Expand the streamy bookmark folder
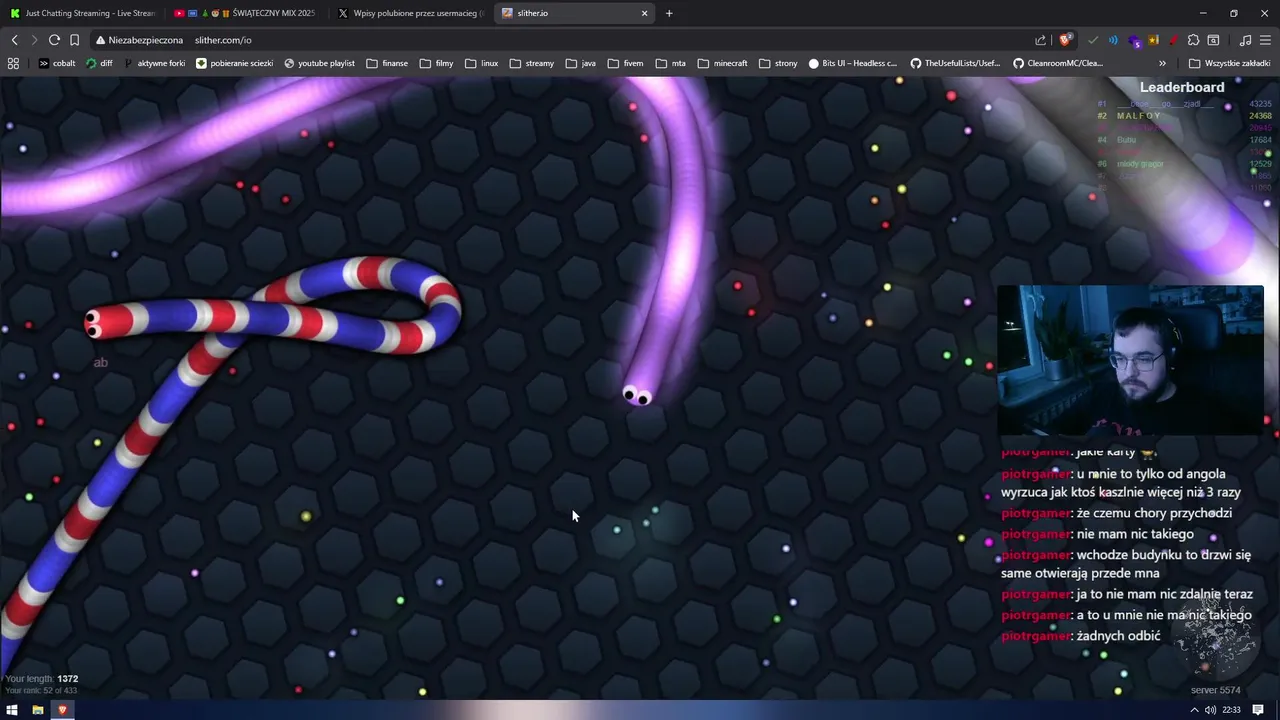The image size is (1280, 720). tap(532, 63)
